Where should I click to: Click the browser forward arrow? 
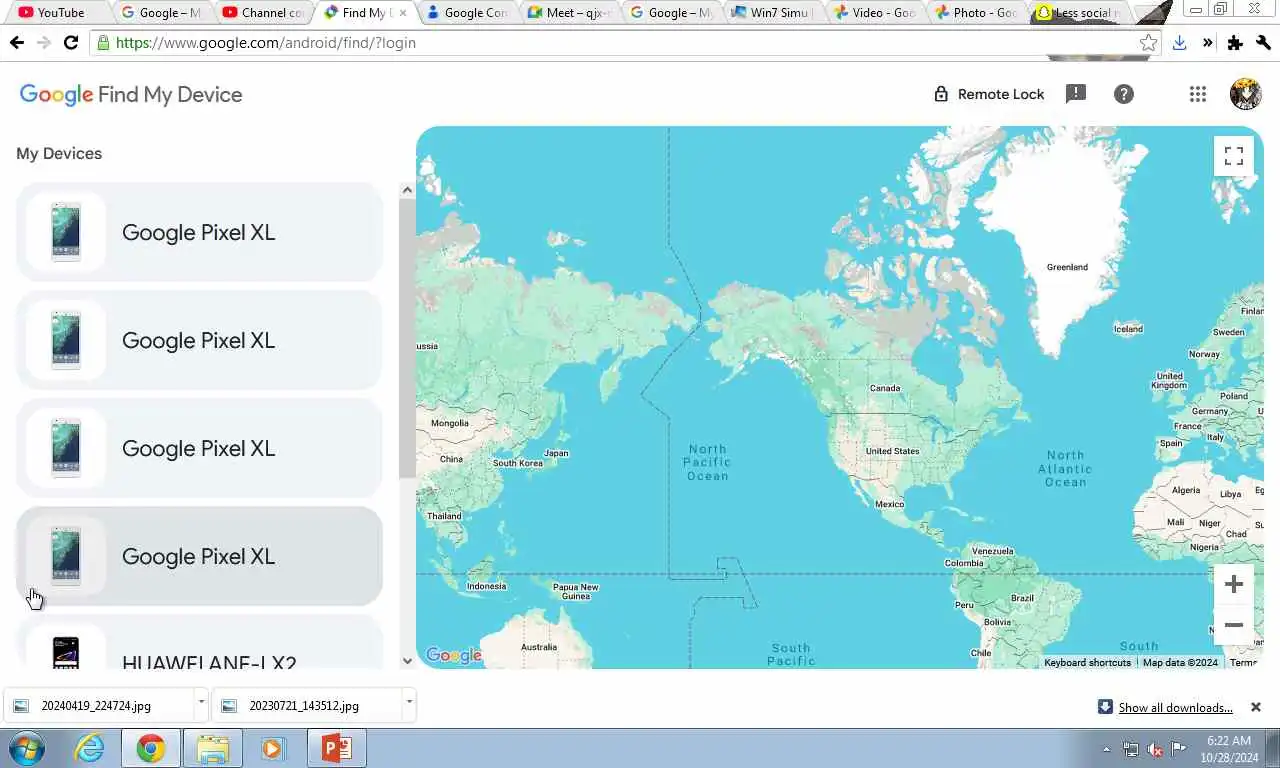pyautogui.click(x=43, y=43)
